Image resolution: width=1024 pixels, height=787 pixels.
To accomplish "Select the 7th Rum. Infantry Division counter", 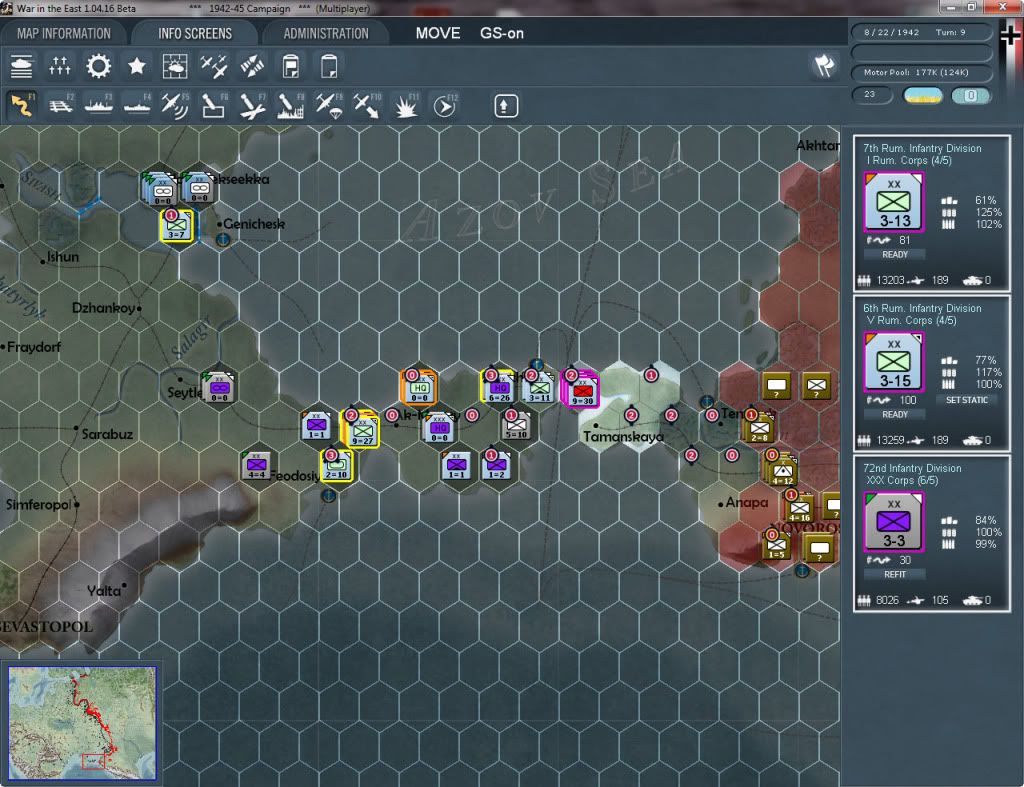I will pos(894,202).
